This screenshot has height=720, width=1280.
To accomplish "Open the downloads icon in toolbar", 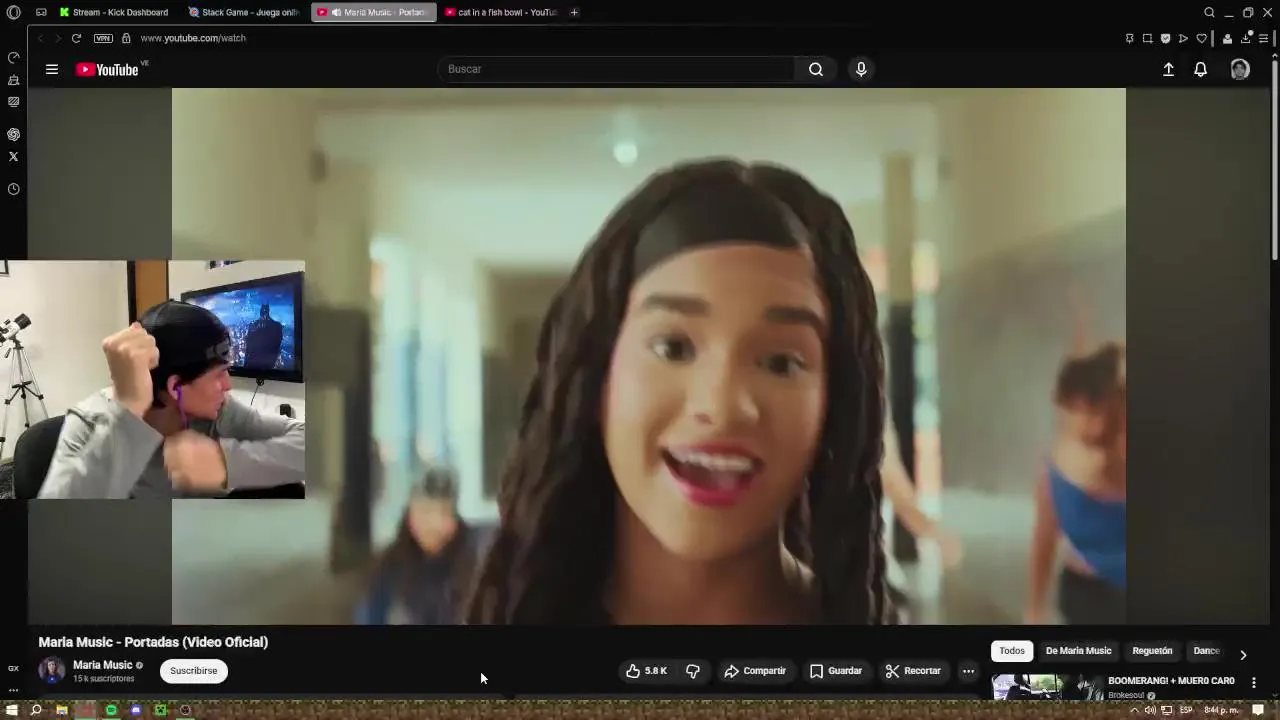I will pos(1246,38).
